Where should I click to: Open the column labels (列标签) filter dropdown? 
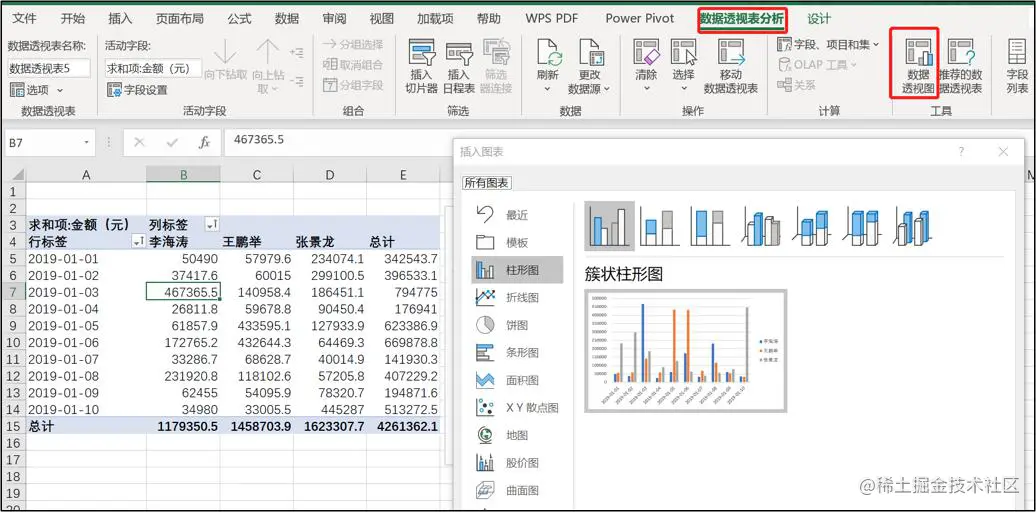pyautogui.click(x=212, y=225)
